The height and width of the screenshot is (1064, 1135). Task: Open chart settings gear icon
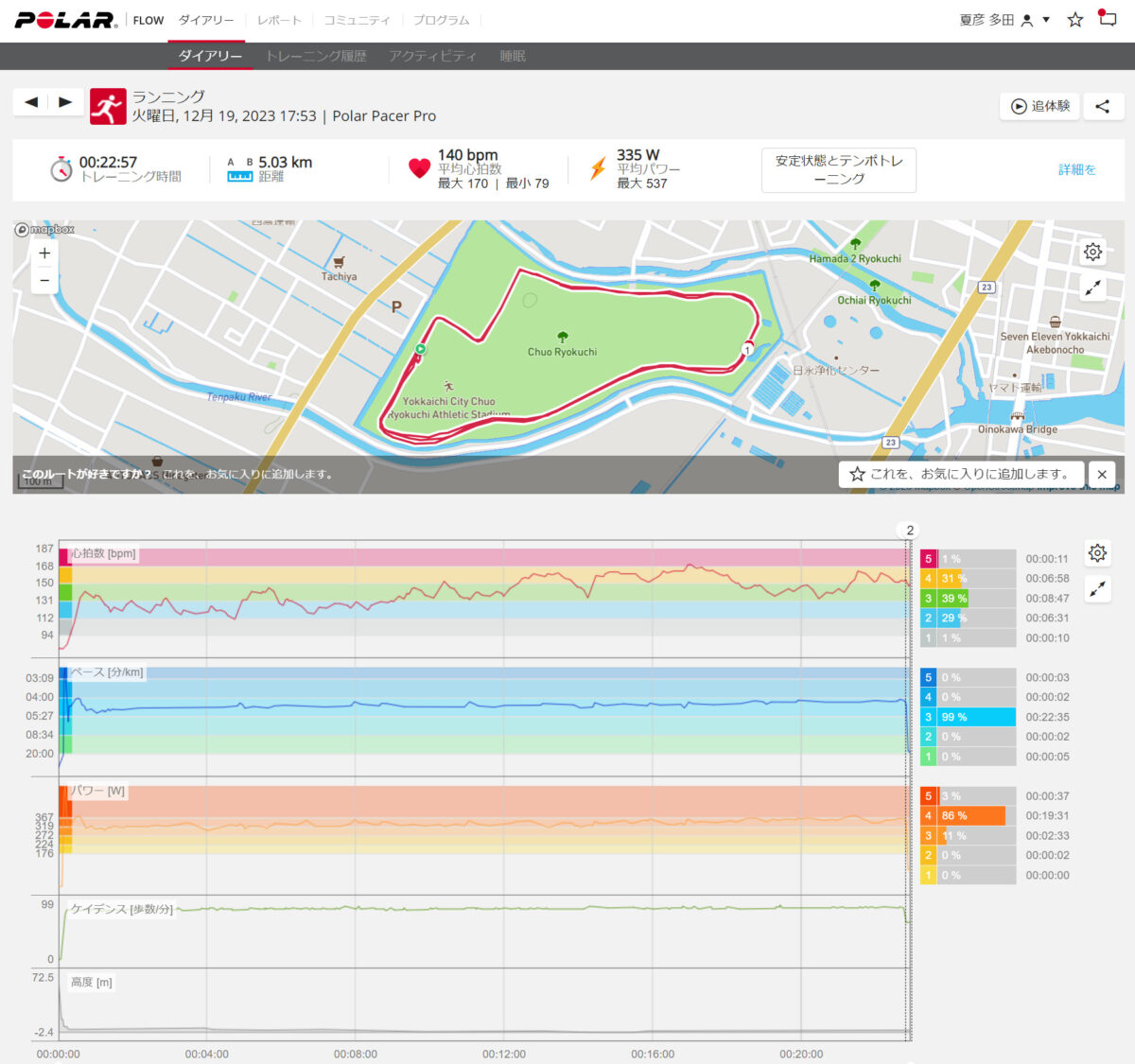1097,552
